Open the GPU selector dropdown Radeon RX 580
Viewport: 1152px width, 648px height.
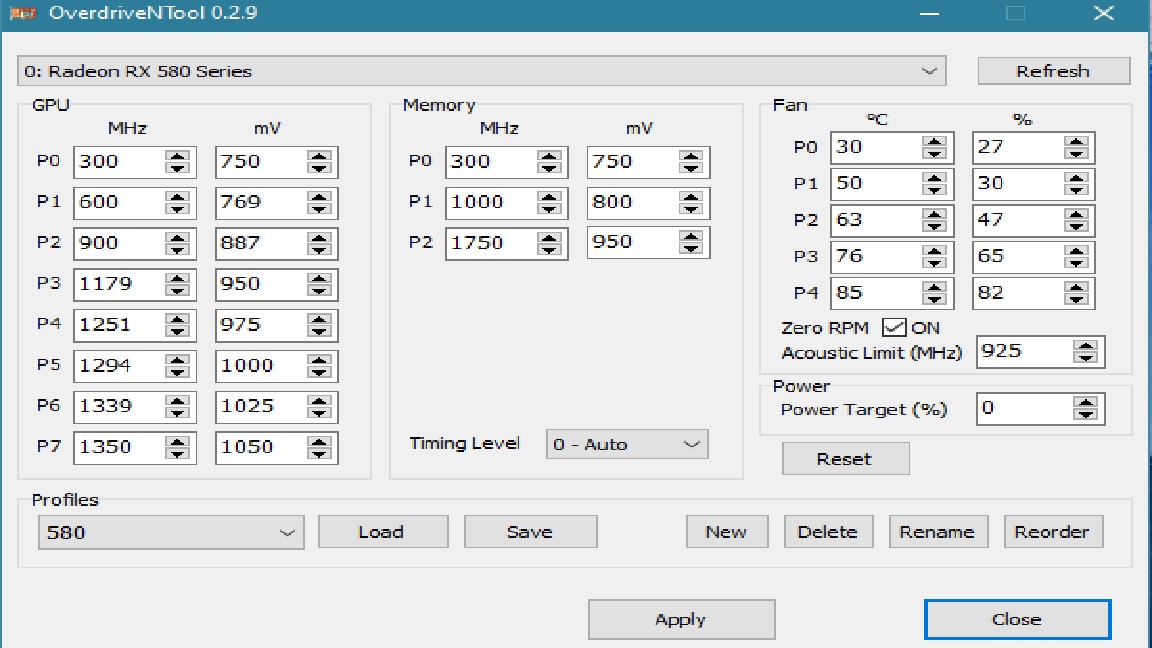[481, 71]
